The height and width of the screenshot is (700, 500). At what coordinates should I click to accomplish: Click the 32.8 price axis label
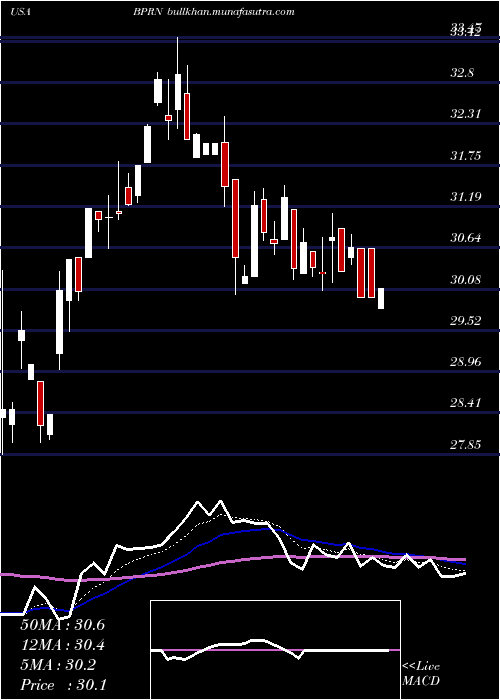(x=462, y=72)
